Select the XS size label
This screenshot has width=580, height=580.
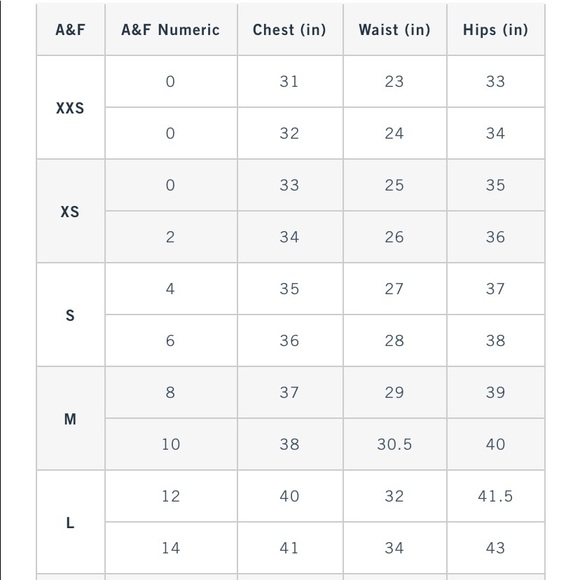(70, 211)
